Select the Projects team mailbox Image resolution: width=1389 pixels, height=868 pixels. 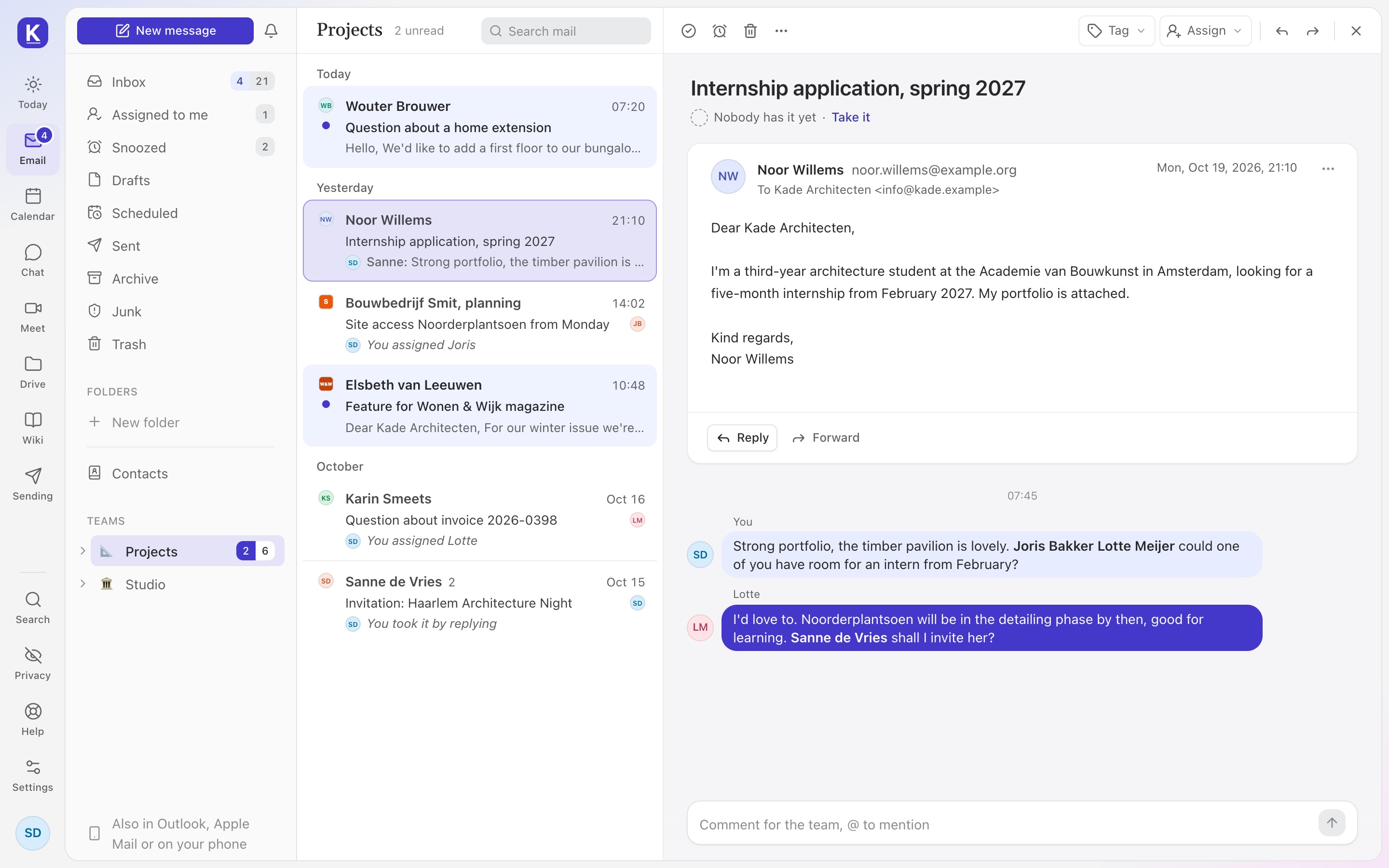tap(187, 551)
